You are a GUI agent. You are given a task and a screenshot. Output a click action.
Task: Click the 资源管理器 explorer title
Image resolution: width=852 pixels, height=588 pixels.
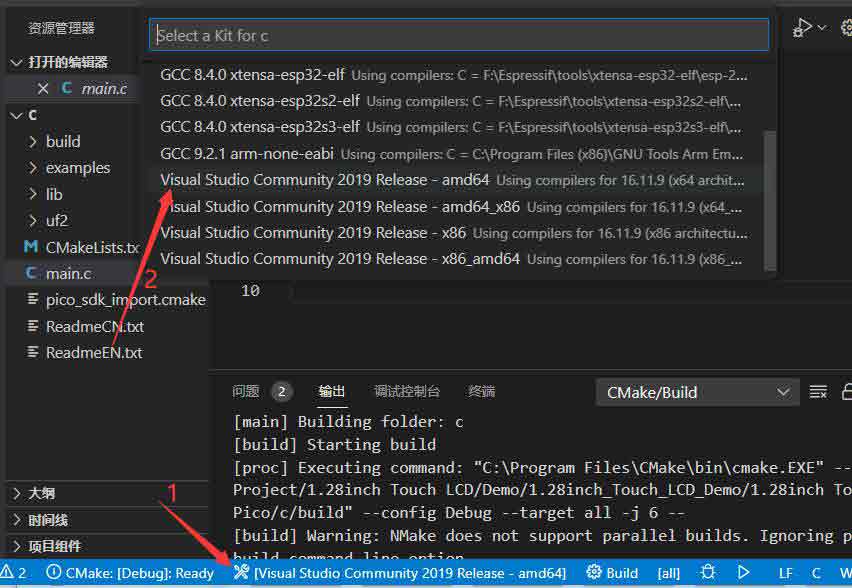click(61, 28)
